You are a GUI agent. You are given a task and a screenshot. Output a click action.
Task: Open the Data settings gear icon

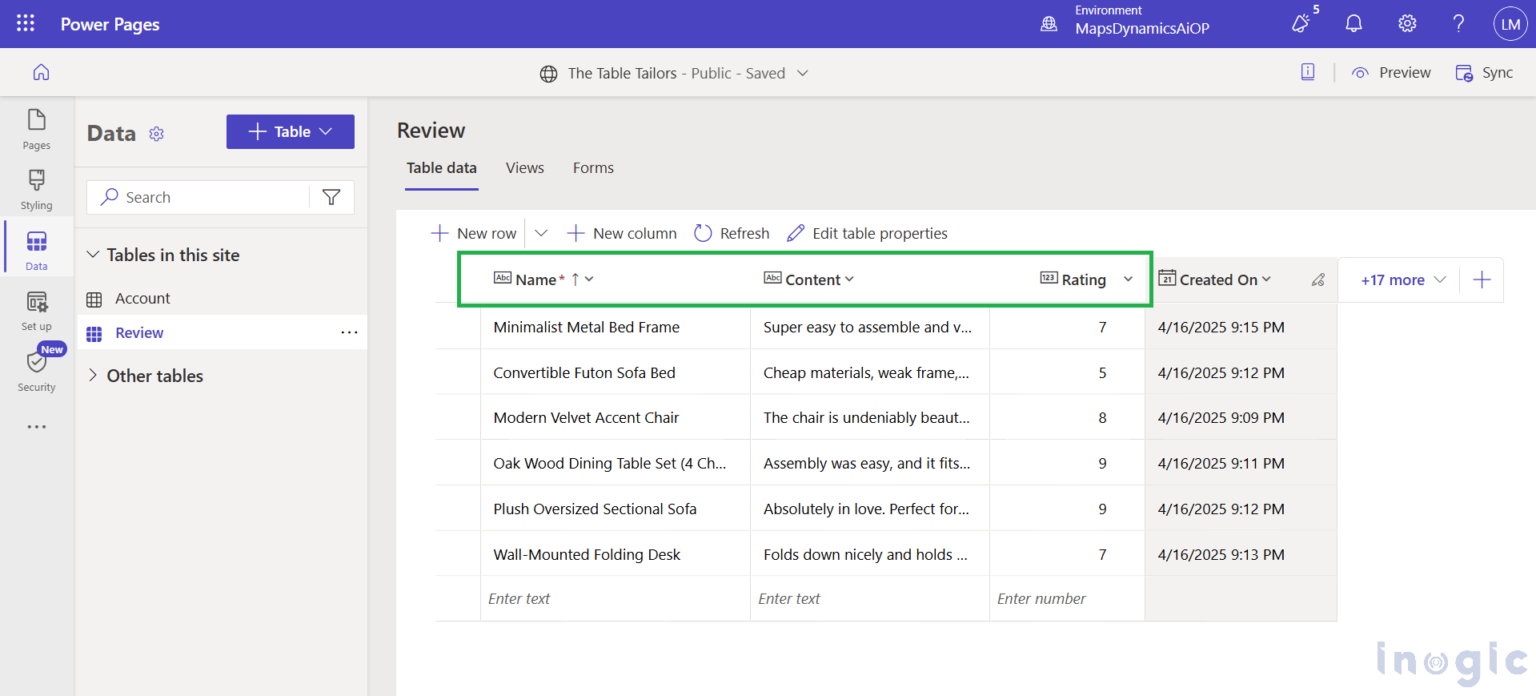[x=156, y=133]
